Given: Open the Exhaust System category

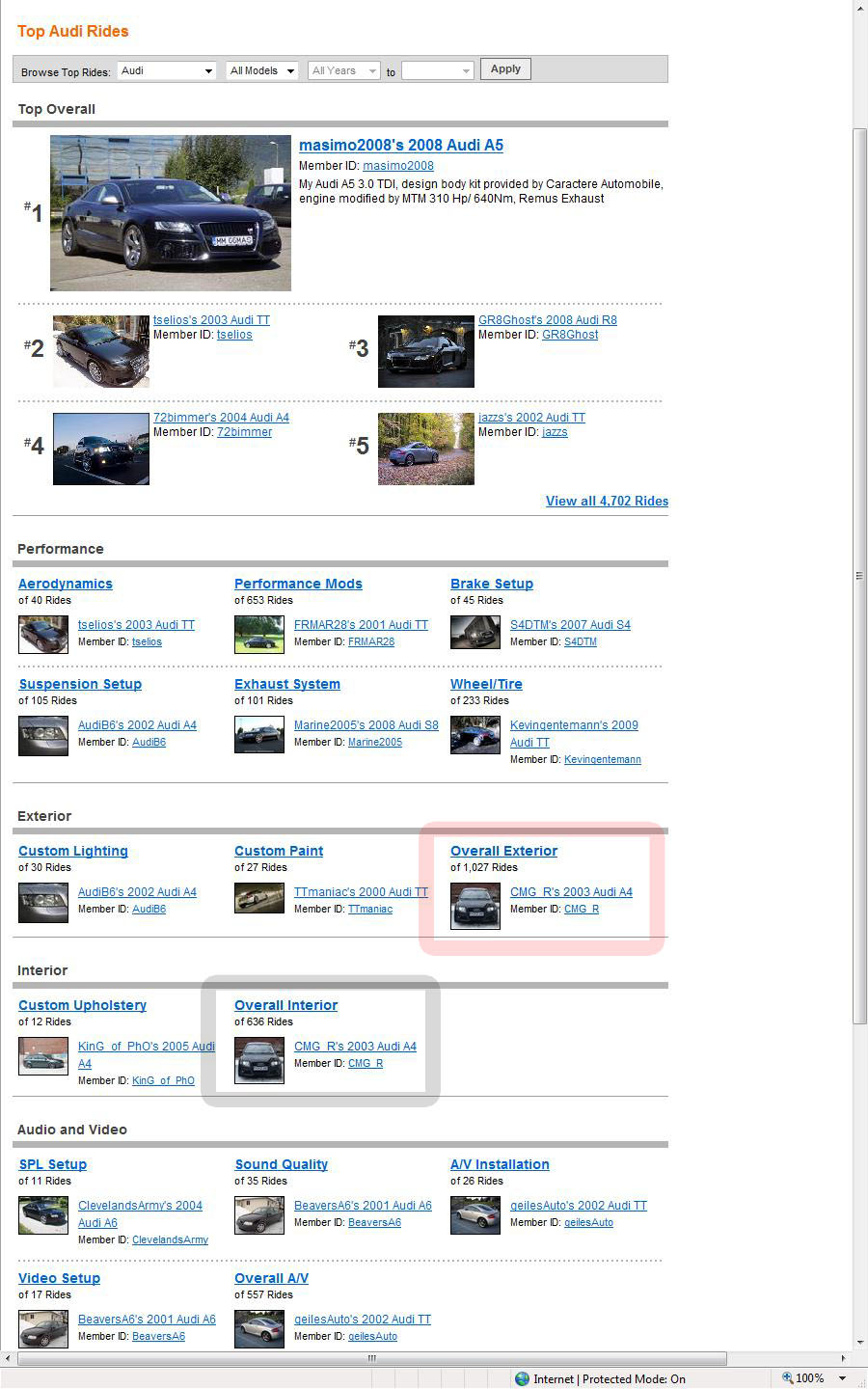Looking at the screenshot, I should (287, 684).
